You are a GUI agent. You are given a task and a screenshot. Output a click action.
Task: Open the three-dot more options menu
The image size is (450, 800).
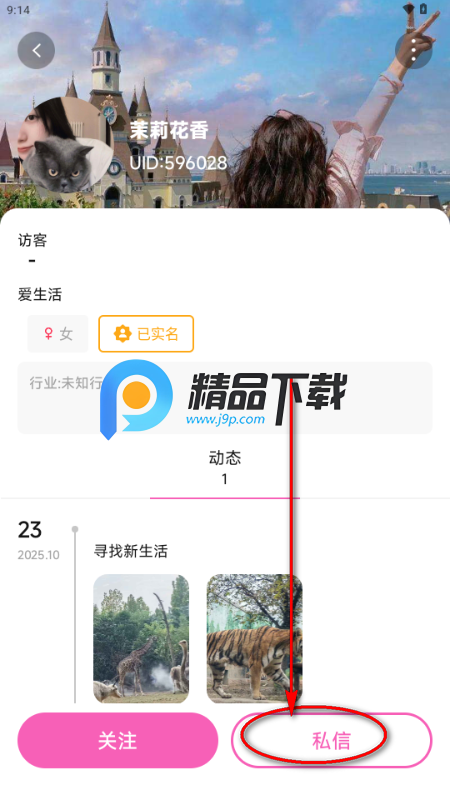(x=414, y=51)
